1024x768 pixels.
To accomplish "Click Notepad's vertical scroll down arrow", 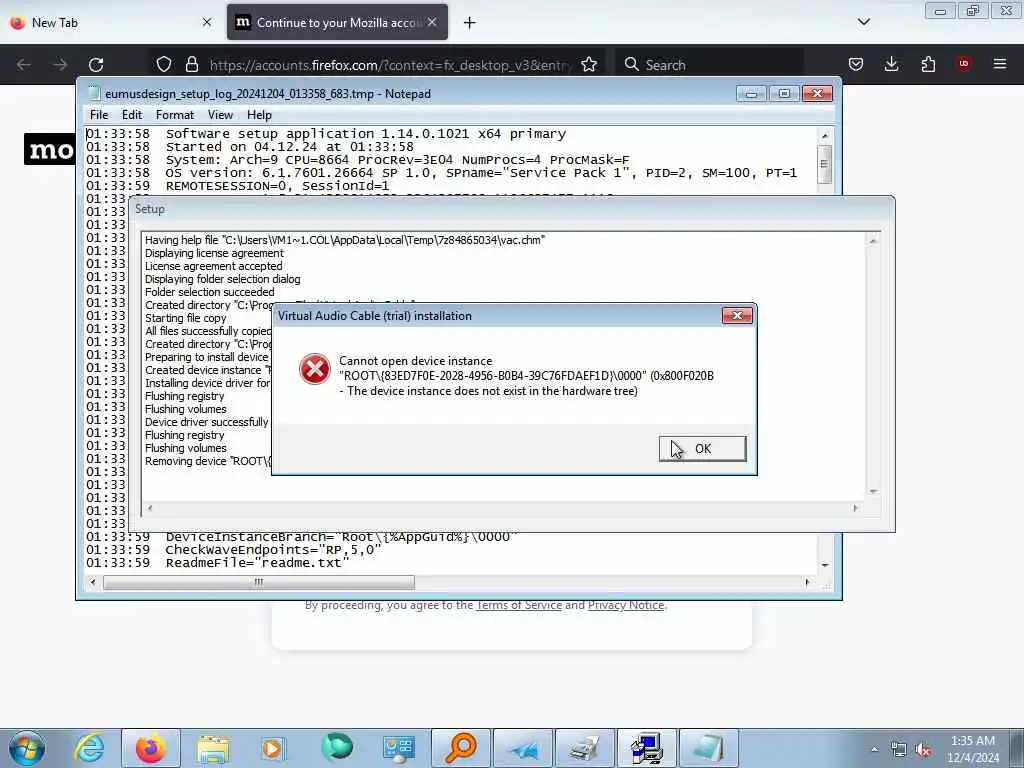I will (x=825, y=566).
